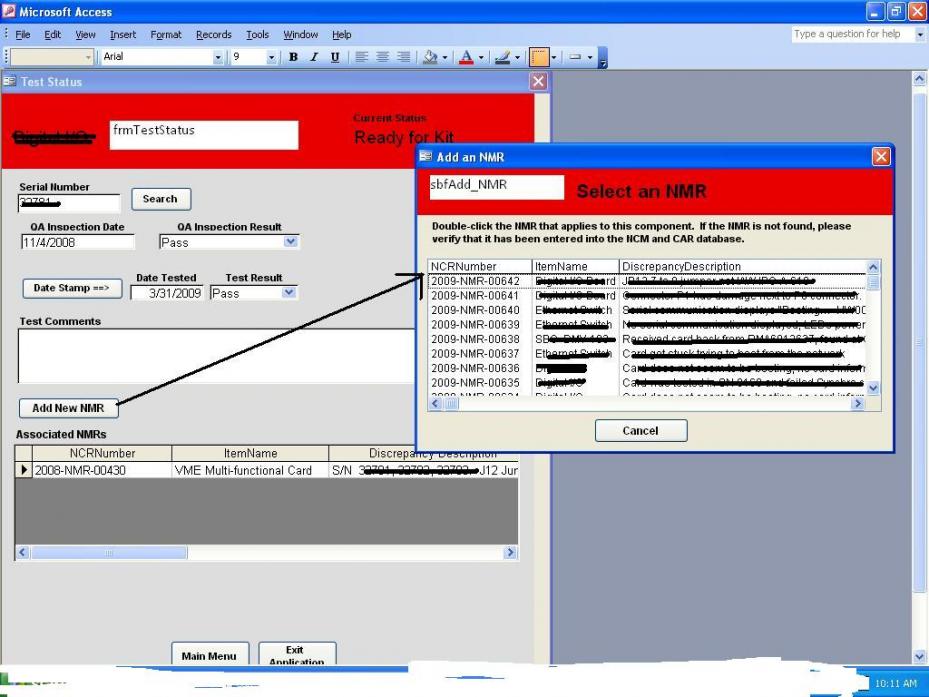Click the Exit Application button
Image resolution: width=929 pixels, height=697 pixels.
[297, 654]
